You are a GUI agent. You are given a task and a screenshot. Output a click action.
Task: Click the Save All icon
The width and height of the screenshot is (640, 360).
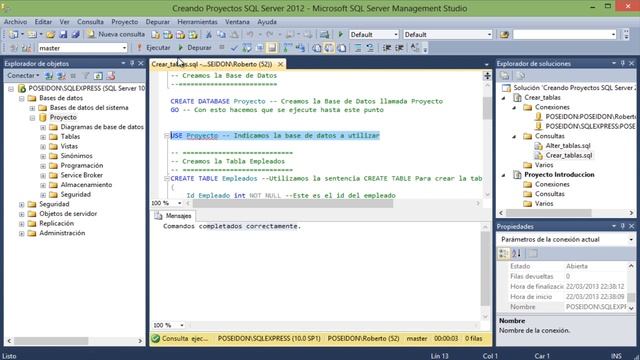click(x=75, y=35)
